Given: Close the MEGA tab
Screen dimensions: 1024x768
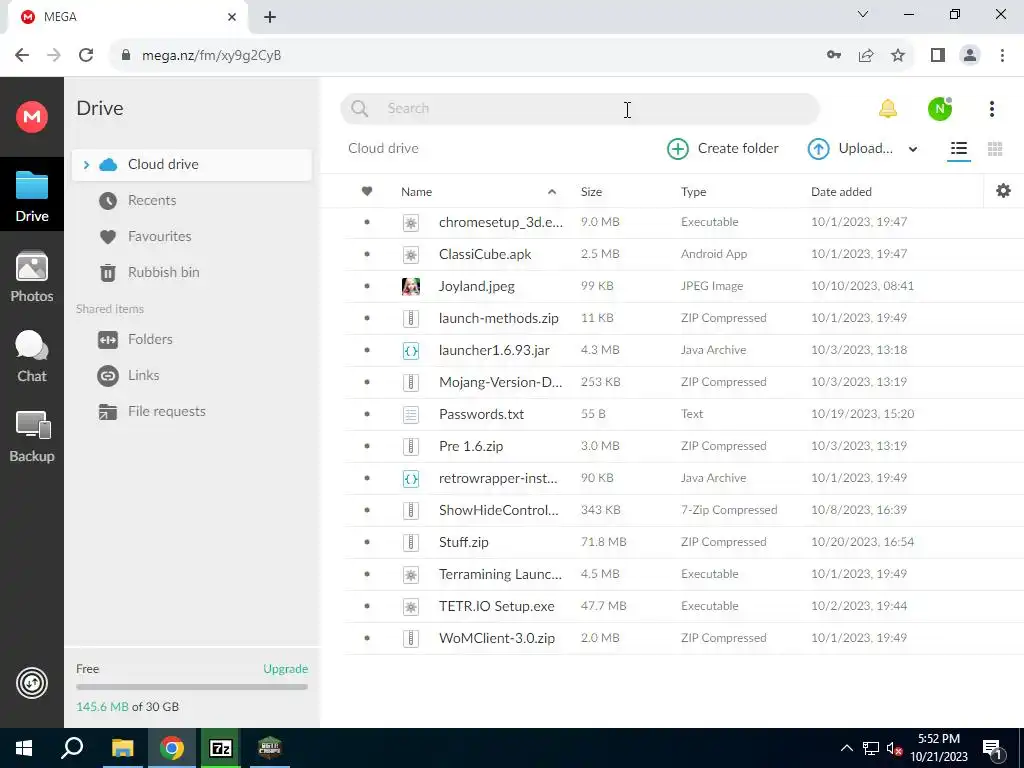Looking at the screenshot, I should (232, 17).
